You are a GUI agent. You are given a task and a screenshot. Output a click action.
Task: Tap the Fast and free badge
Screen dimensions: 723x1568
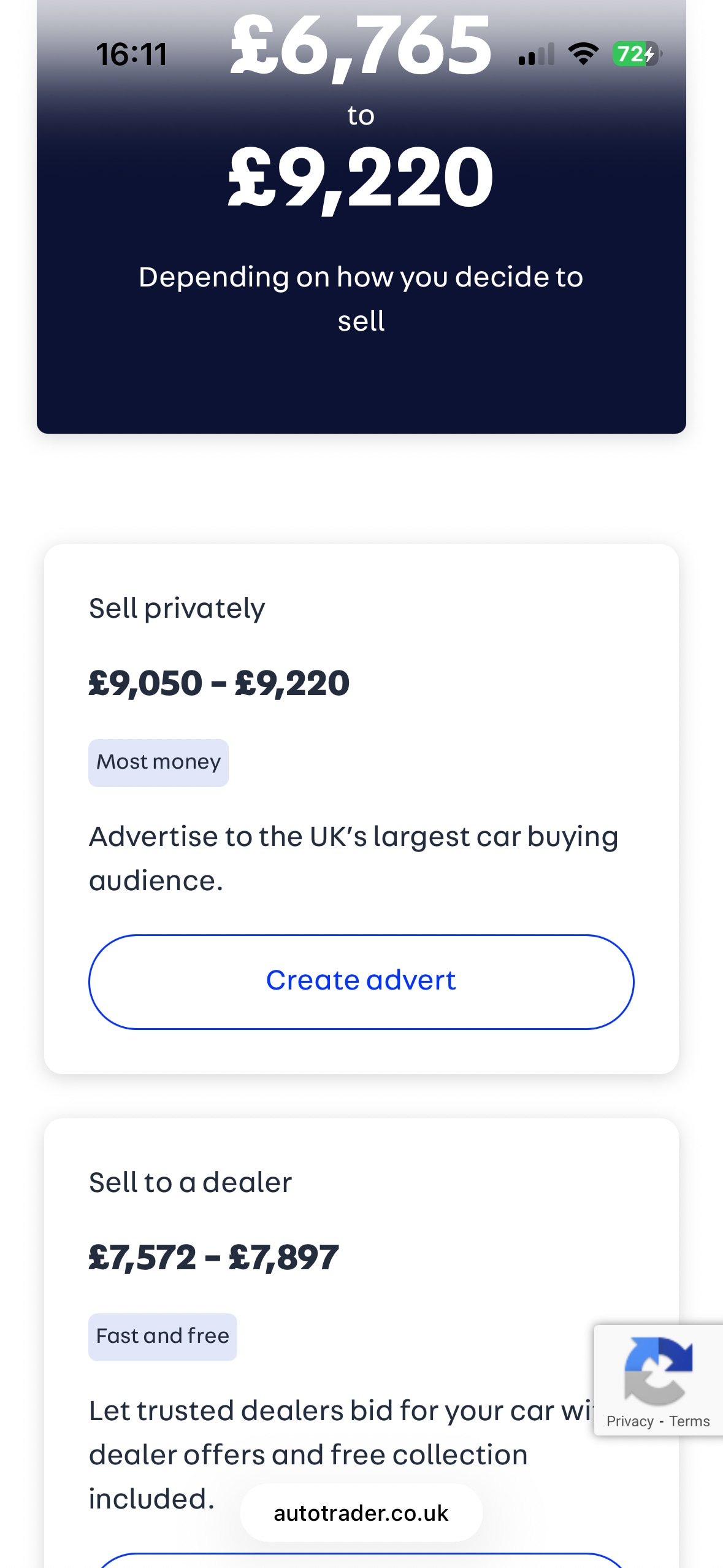(163, 1337)
